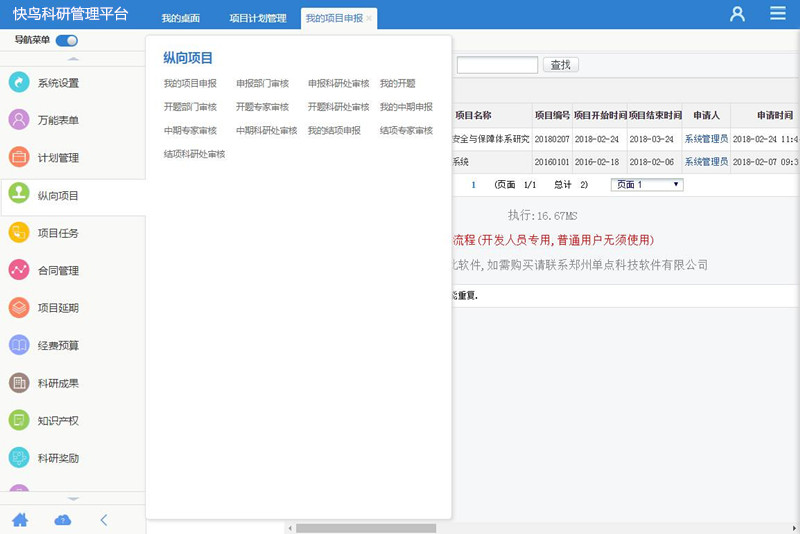Click the sidebar menu down arrow
Viewport: 800px width, 534px height.
click(x=73, y=498)
